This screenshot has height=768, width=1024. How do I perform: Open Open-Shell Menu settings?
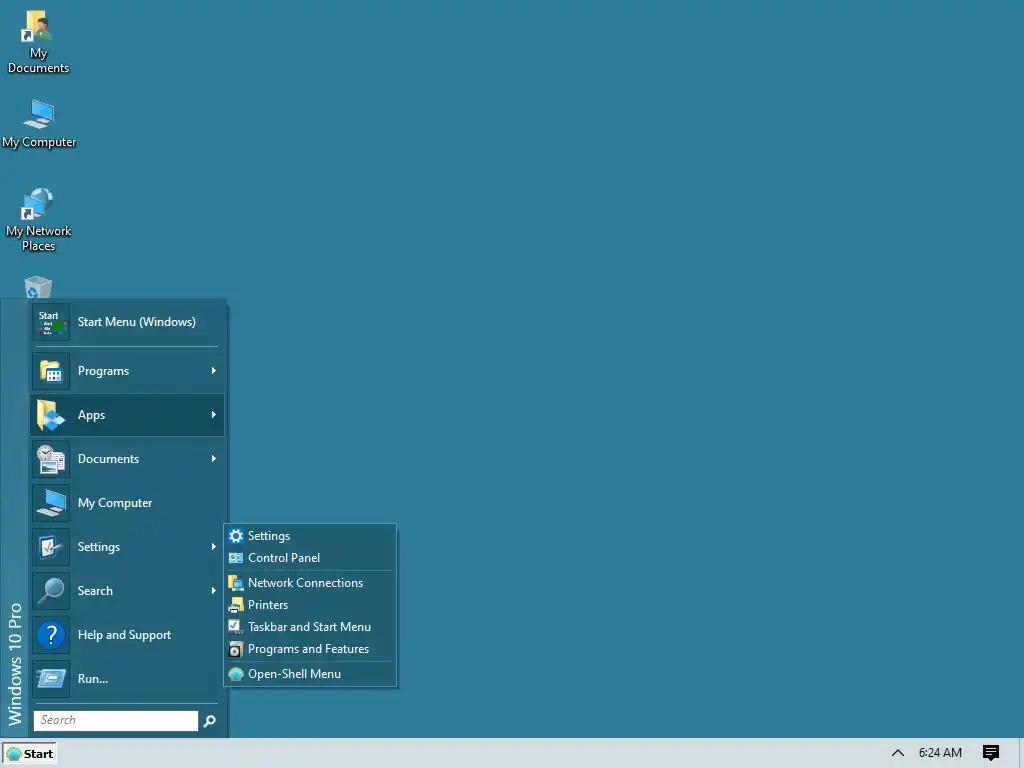coord(310,674)
